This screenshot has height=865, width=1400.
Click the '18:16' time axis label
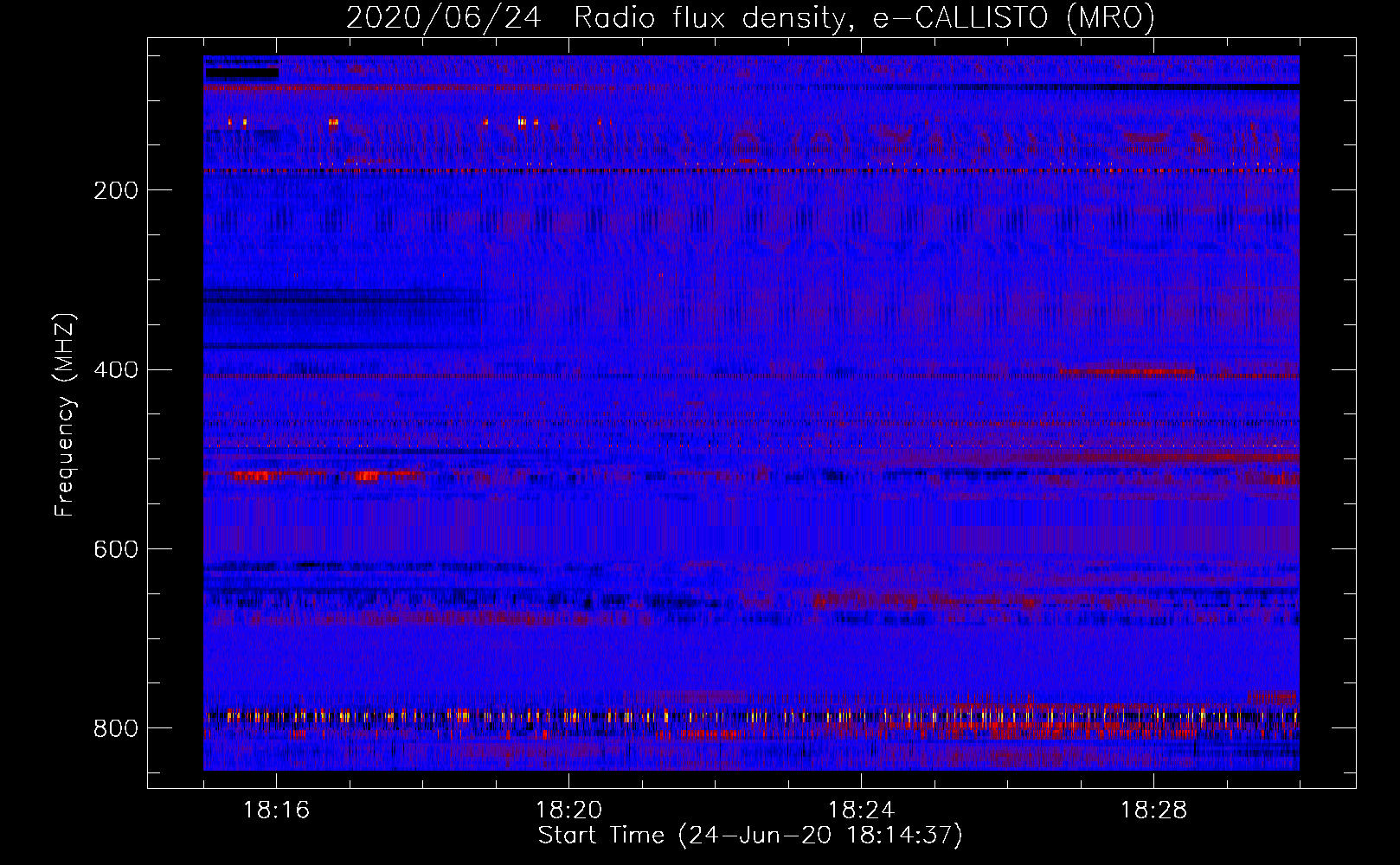coord(276,811)
